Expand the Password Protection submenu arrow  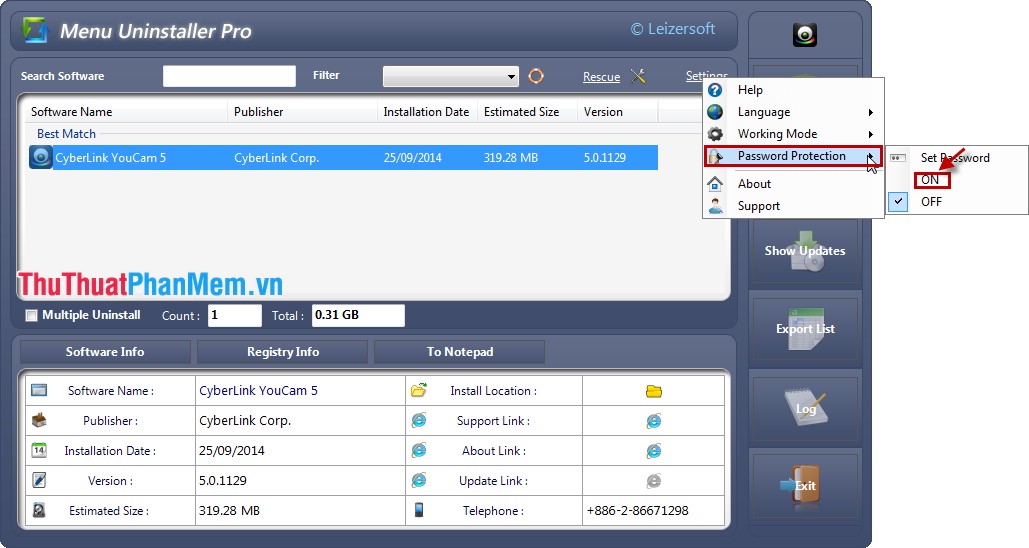tap(871, 156)
